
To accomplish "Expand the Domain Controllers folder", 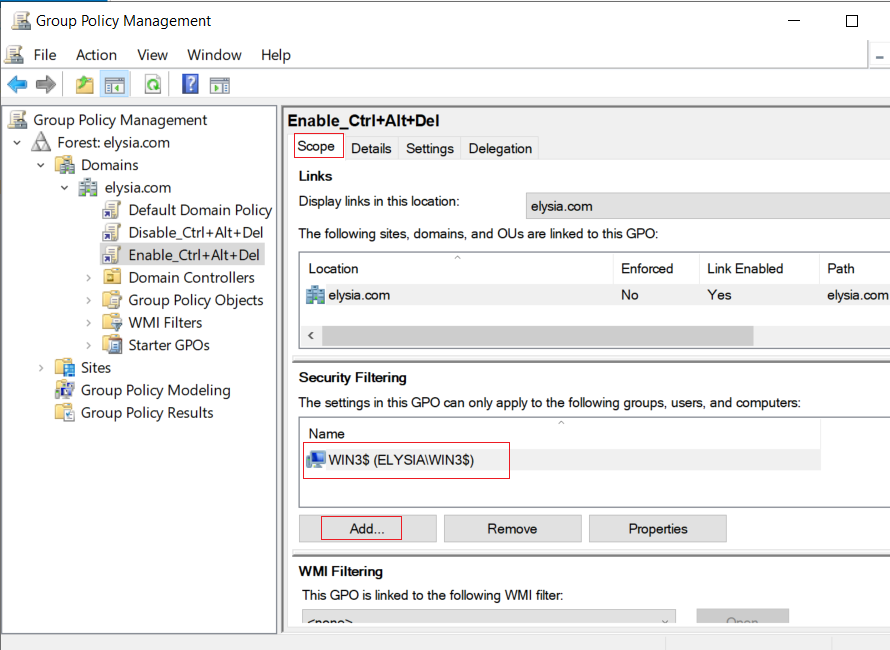I will coord(89,278).
